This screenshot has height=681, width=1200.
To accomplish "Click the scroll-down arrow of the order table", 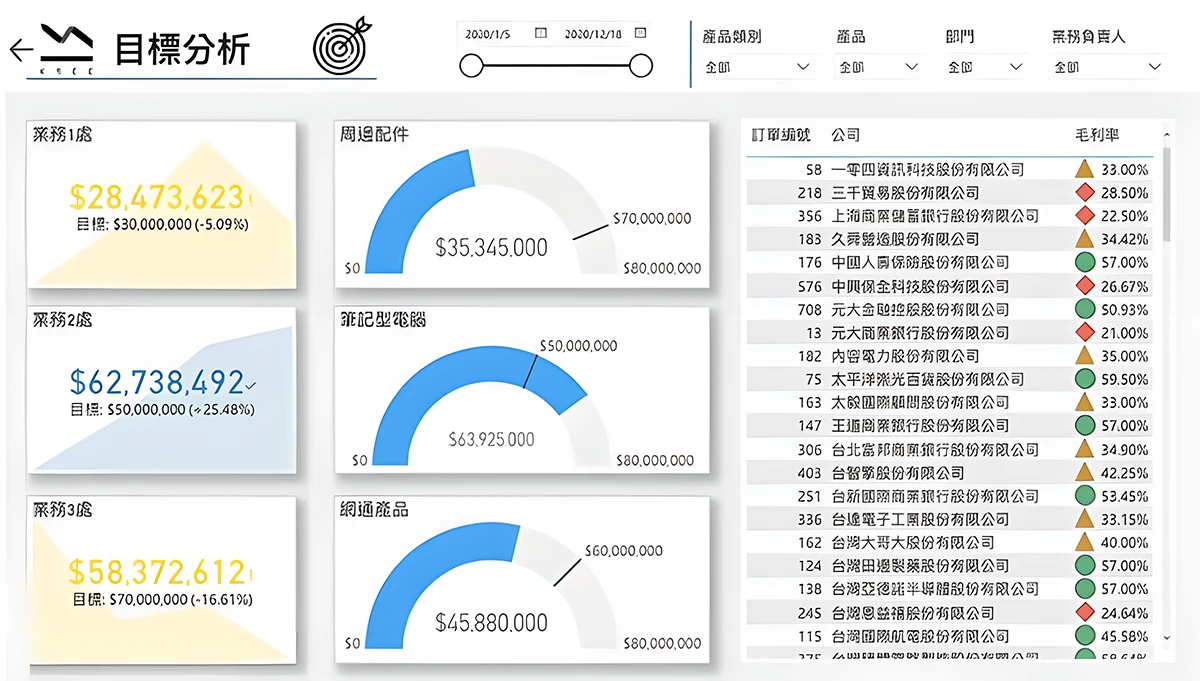I will (x=1166, y=637).
